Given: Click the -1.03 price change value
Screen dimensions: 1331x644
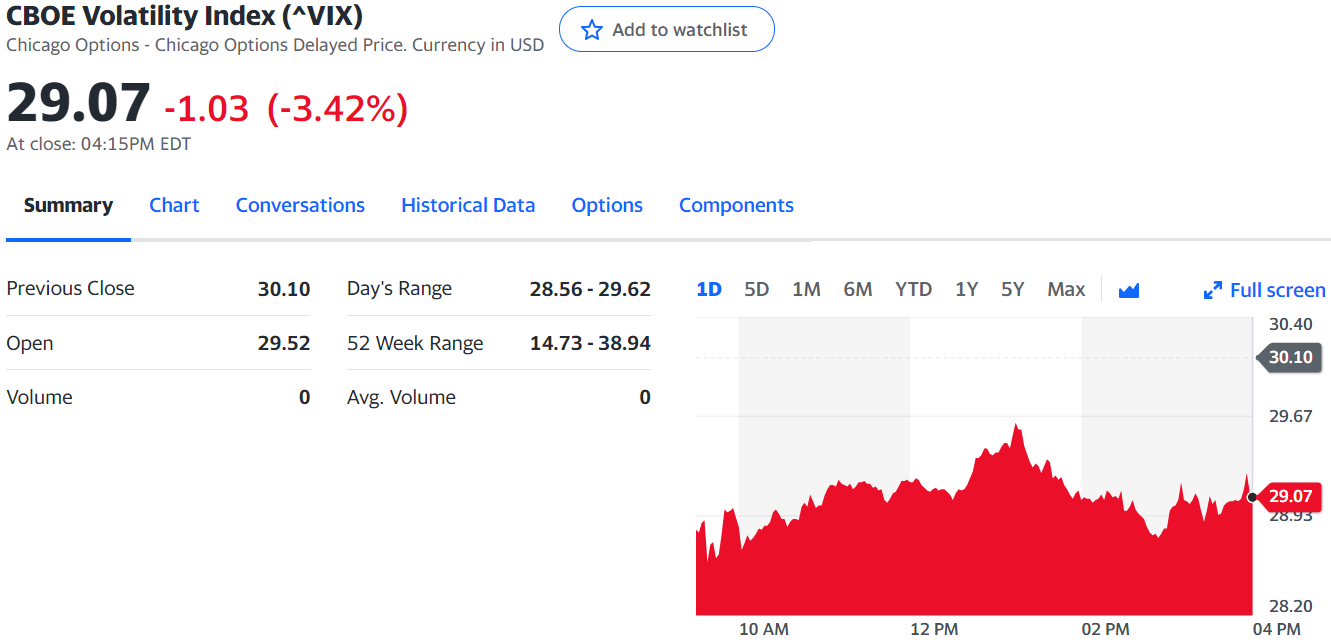Looking at the screenshot, I should point(206,108).
